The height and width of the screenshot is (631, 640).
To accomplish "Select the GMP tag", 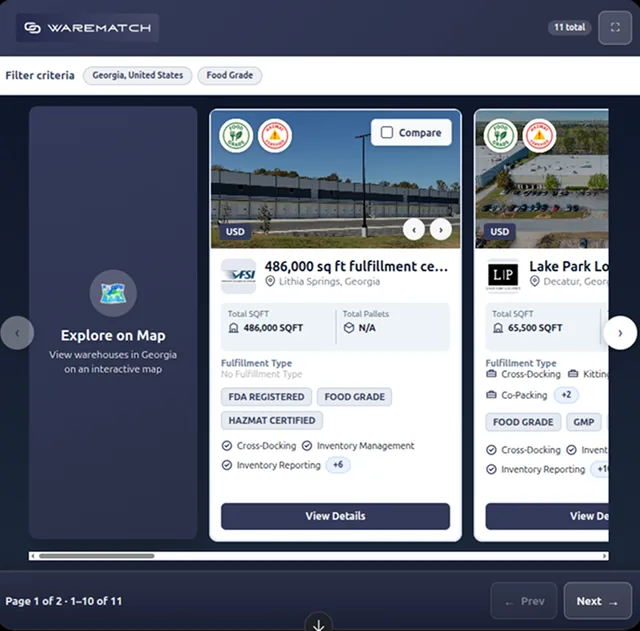I will click(584, 422).
